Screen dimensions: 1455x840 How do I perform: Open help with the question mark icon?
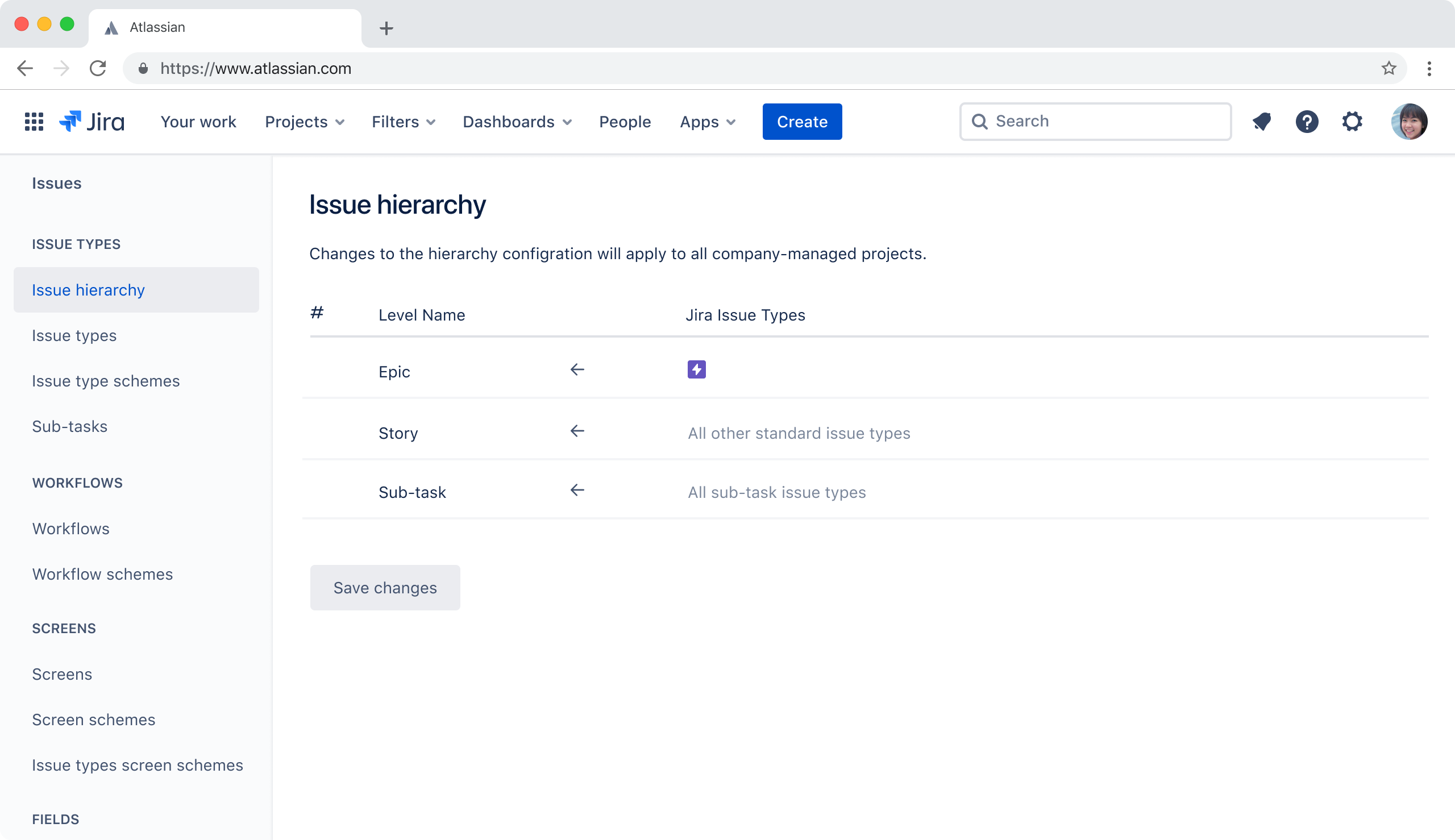[1307, 121]
